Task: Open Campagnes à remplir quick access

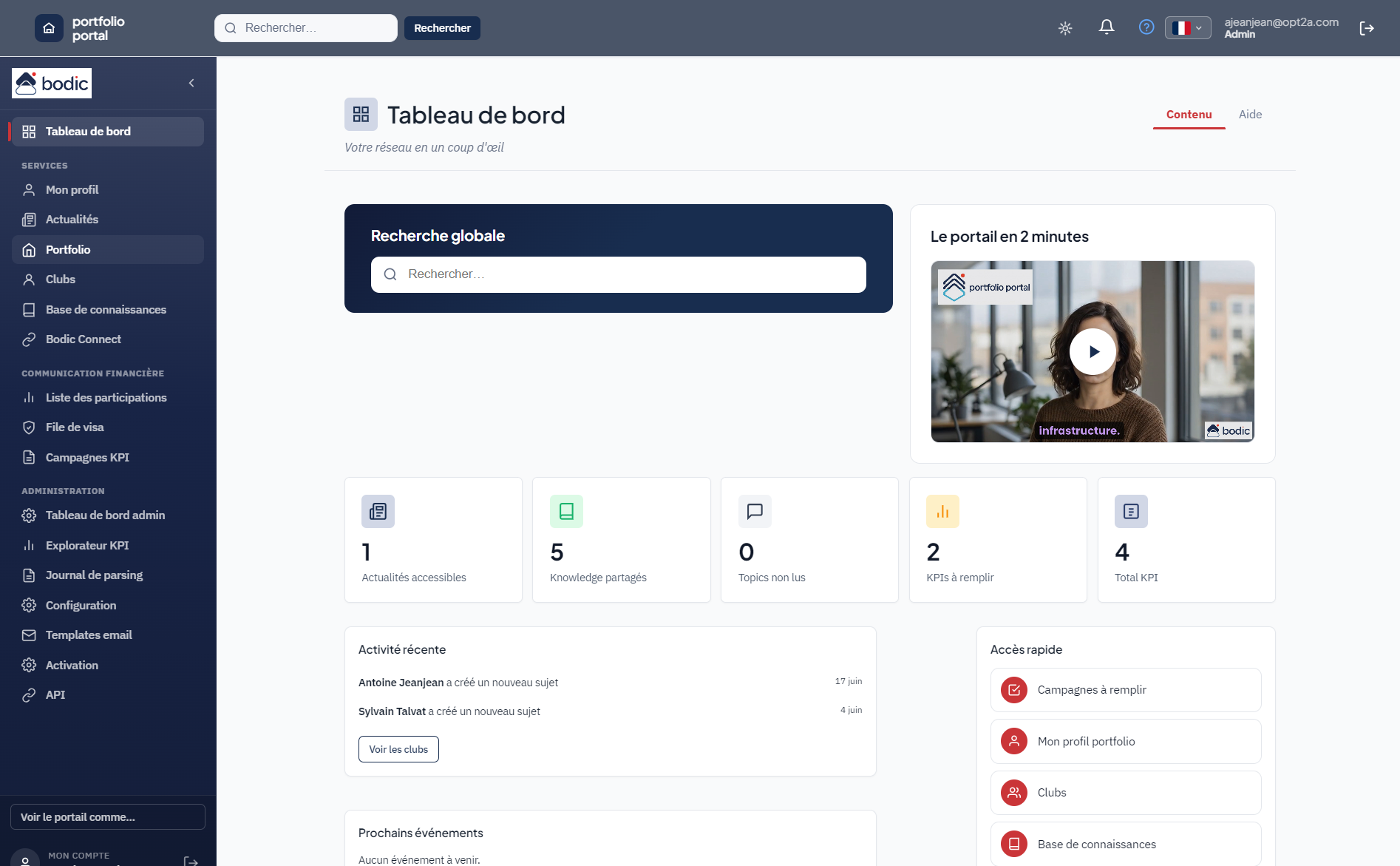Action: (1126, 690)
